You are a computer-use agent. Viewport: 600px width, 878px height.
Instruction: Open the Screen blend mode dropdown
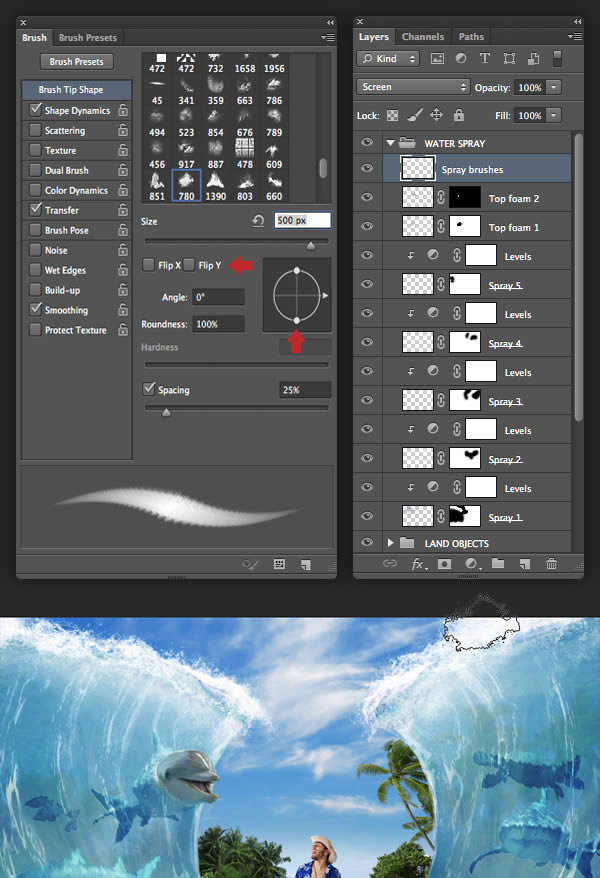point(413,87)
